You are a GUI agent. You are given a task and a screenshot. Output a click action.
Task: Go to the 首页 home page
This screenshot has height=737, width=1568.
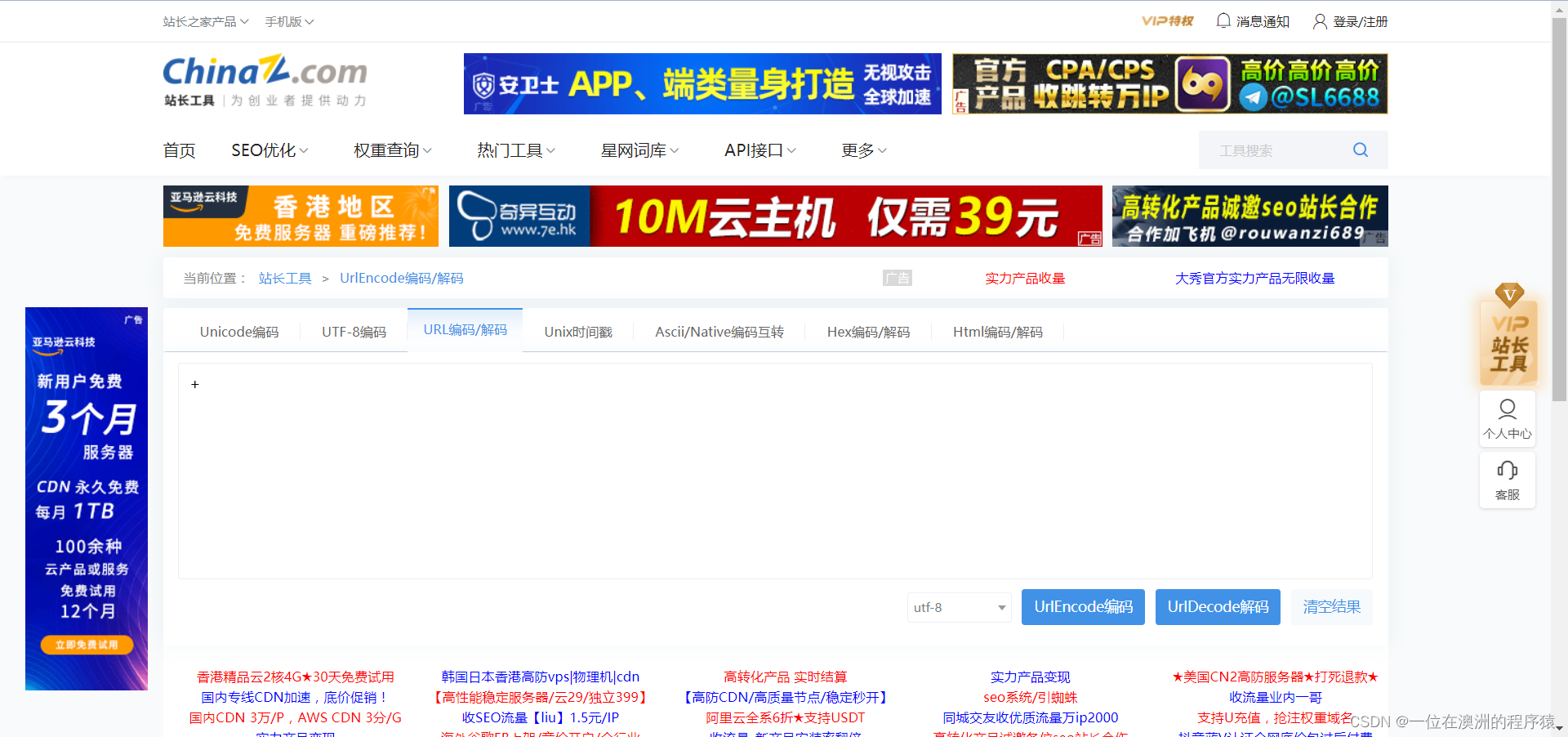179,150
